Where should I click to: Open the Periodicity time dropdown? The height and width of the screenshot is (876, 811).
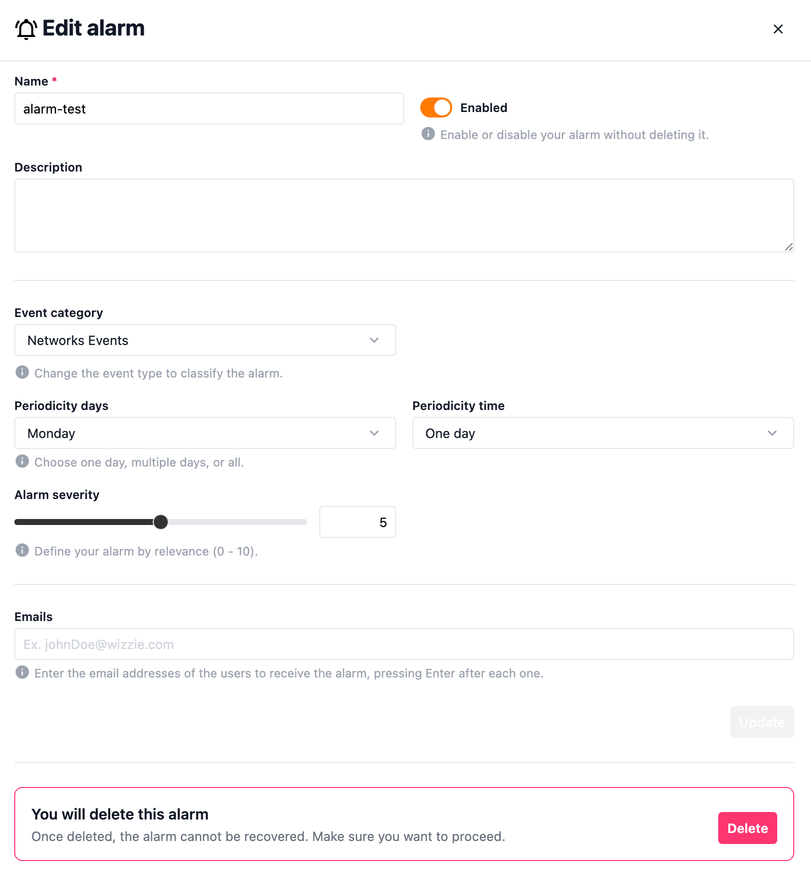pos(602,433)
